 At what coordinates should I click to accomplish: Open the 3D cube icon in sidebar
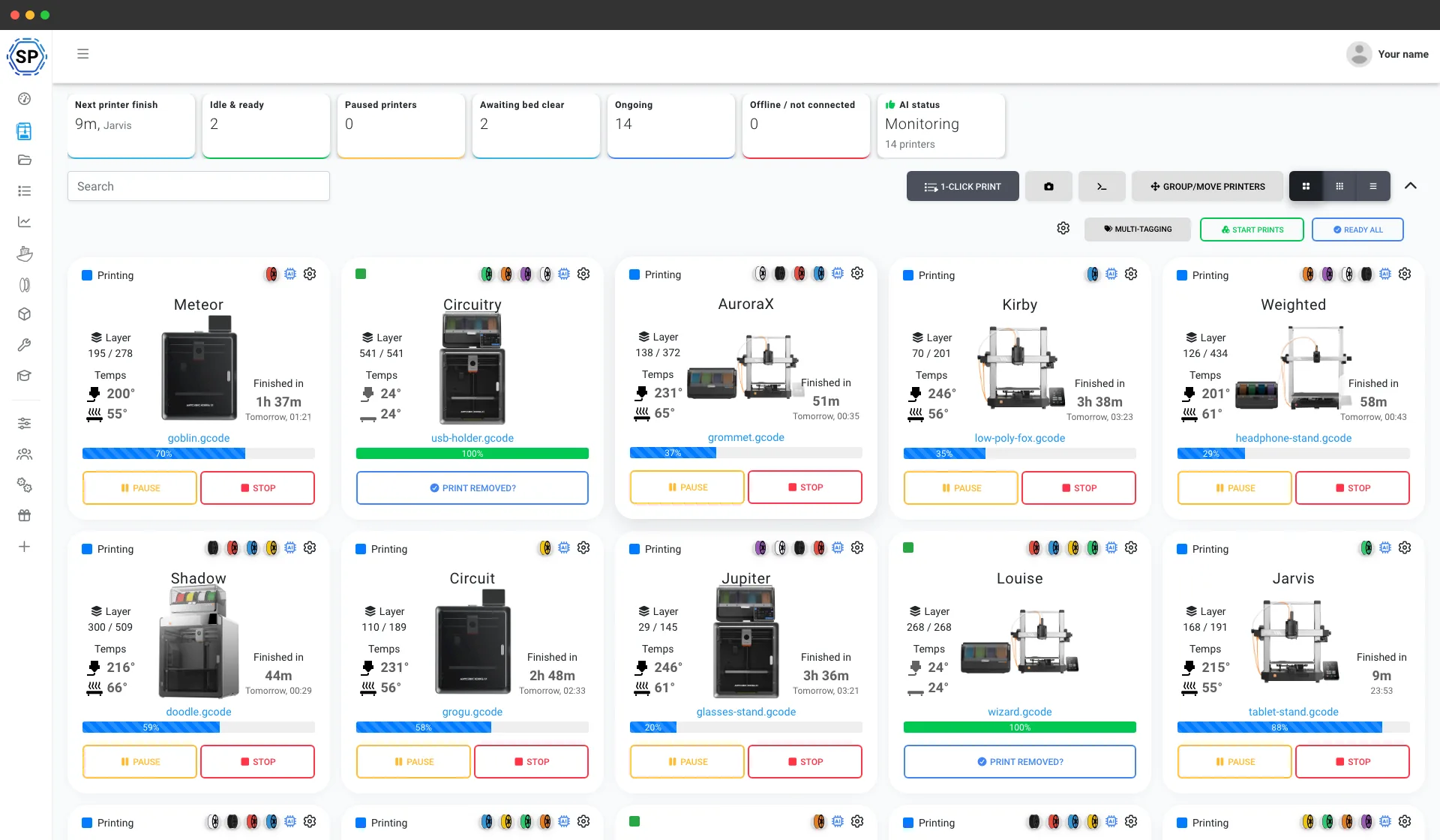click(24, 314)
